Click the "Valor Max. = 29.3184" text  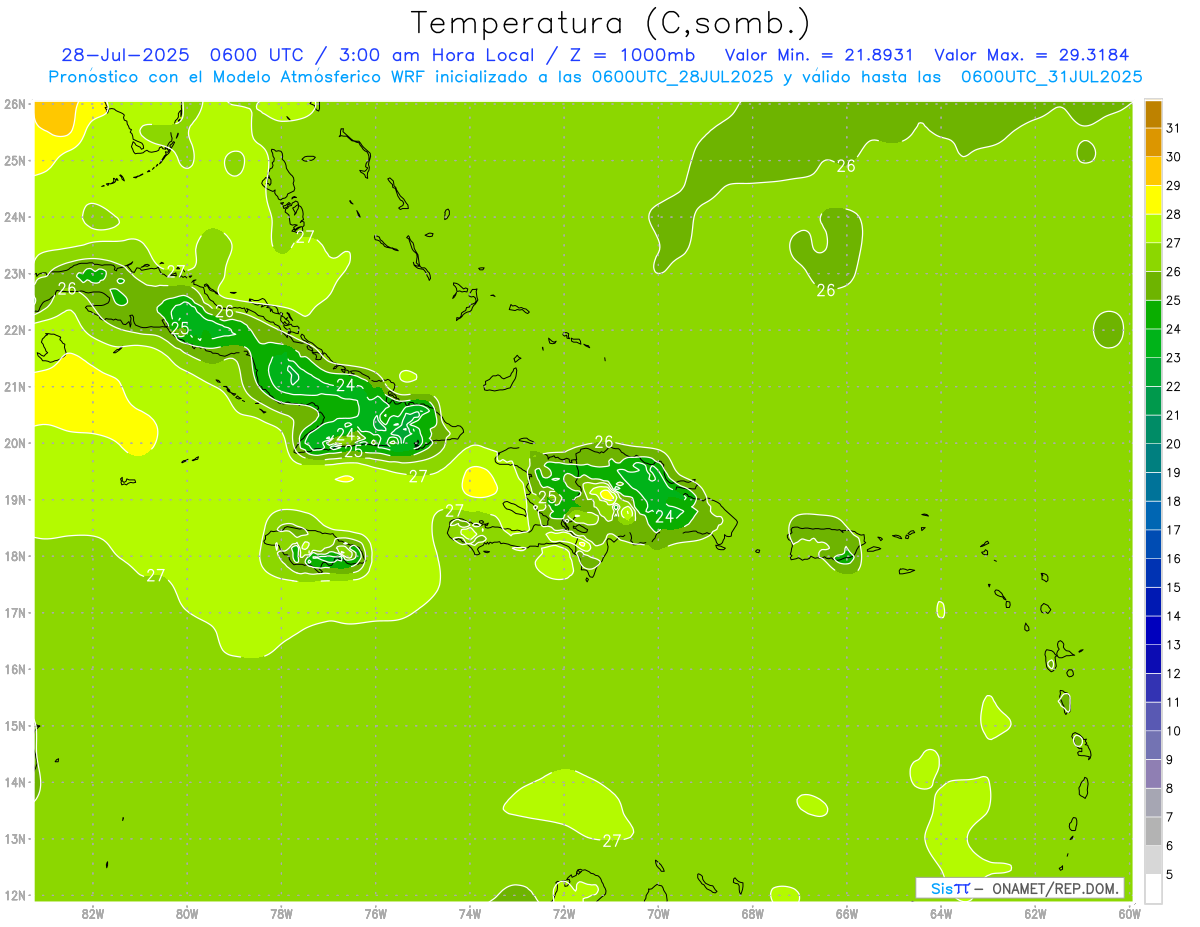pyautogui.click(x=1030, y=55)
